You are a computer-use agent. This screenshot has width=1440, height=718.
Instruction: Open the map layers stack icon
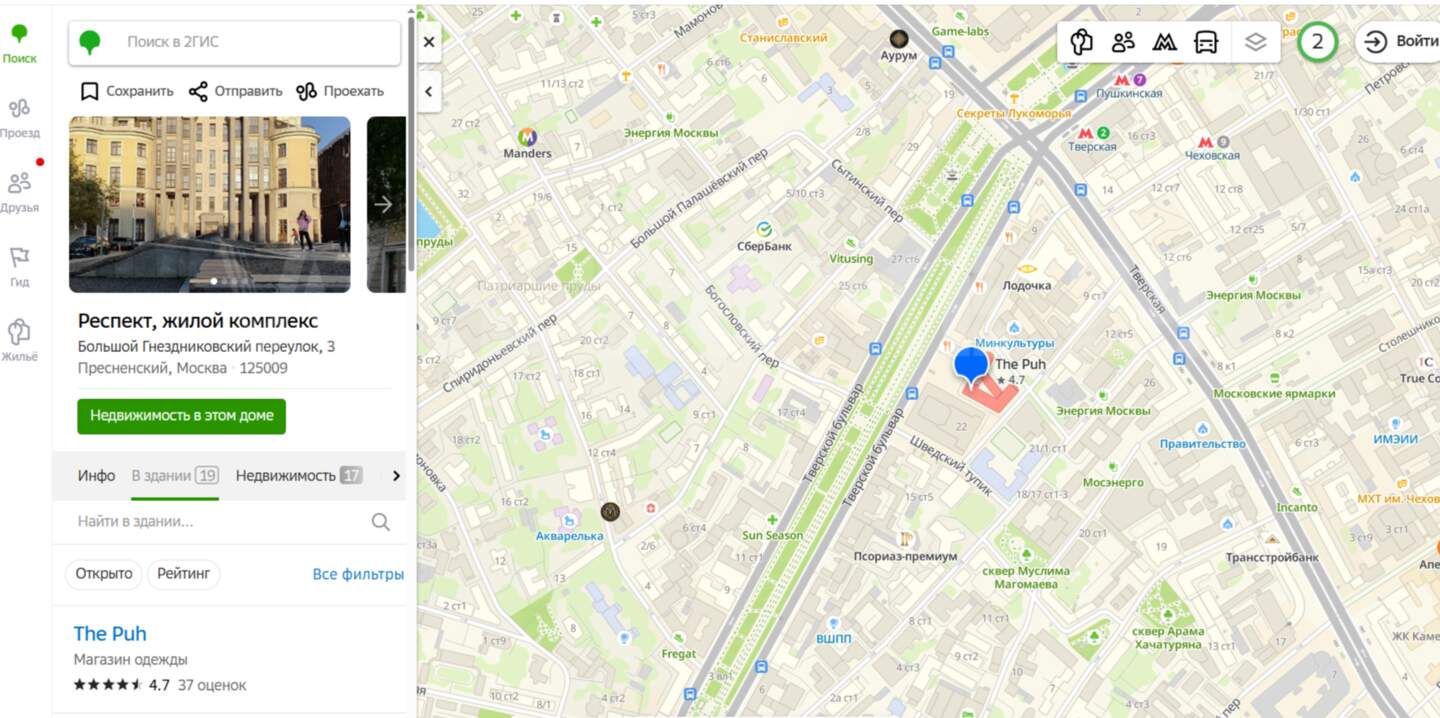1256,42
